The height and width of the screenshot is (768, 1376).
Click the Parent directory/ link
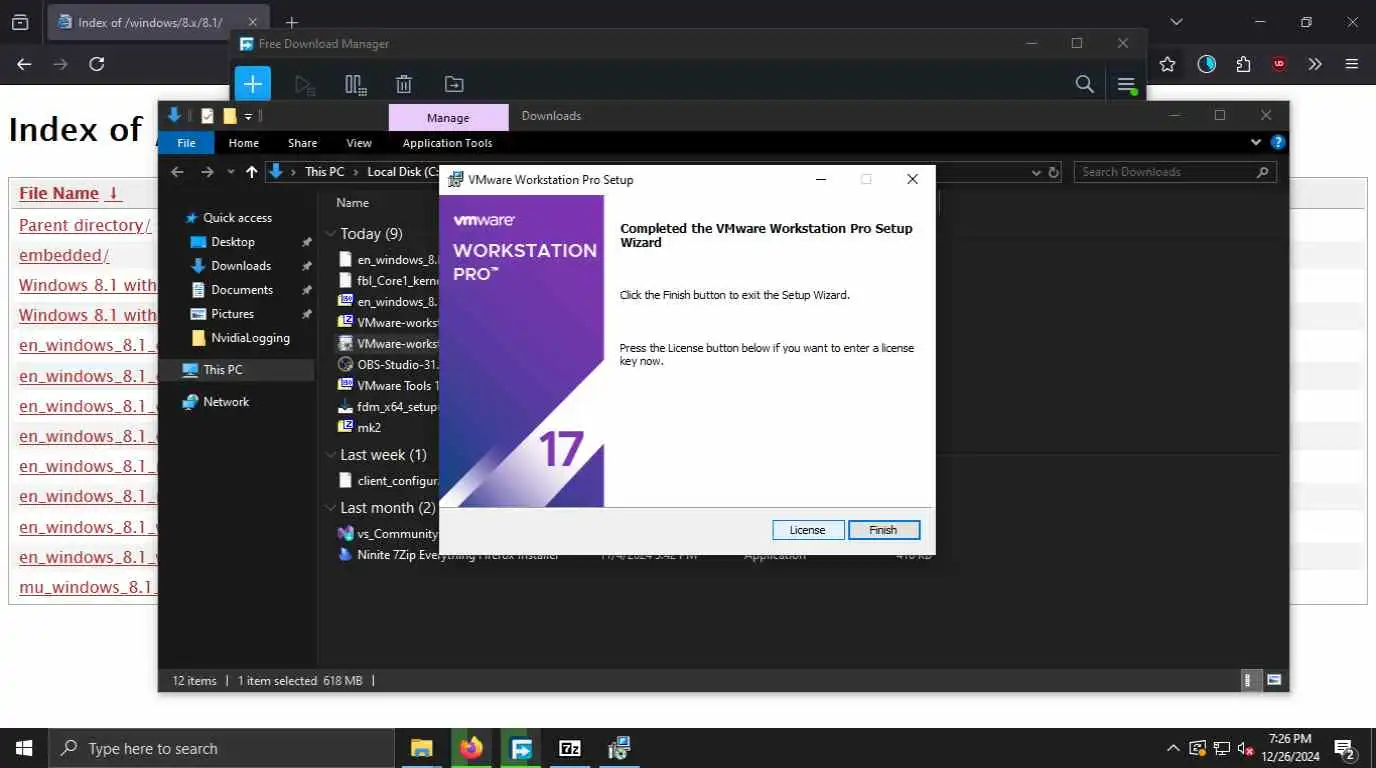coord(85,226)
